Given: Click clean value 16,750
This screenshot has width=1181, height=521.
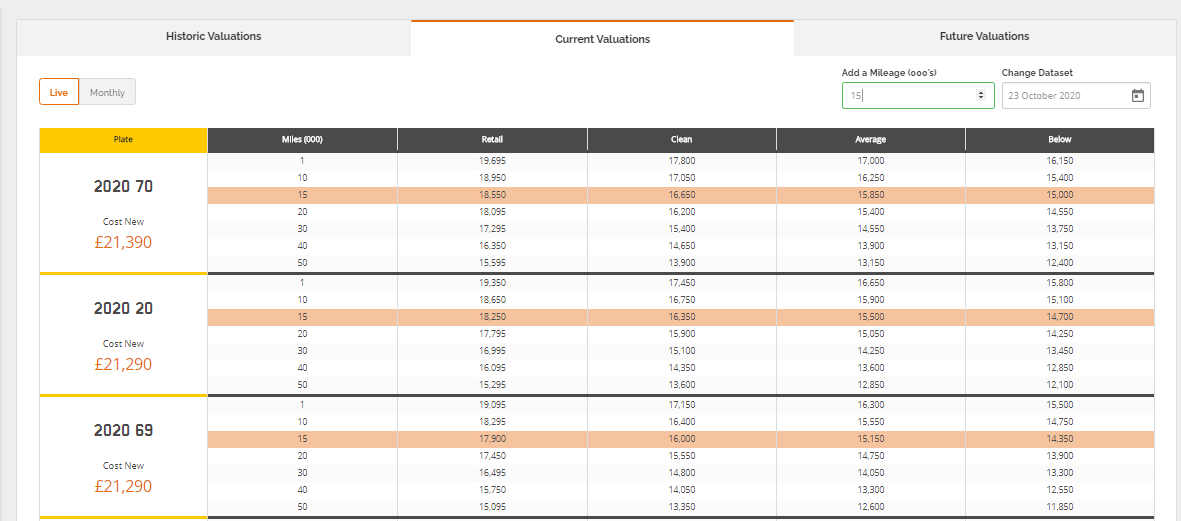Looking at the screenshot, I should pyautogui.click(x=681, y=300).
